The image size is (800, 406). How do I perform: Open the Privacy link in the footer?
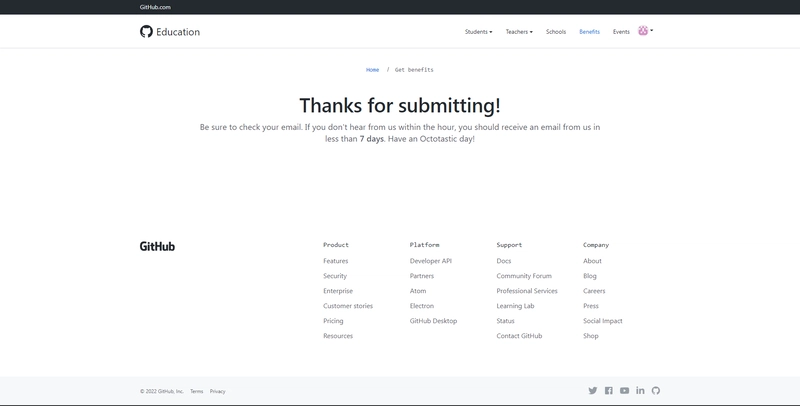coord(217,391)
